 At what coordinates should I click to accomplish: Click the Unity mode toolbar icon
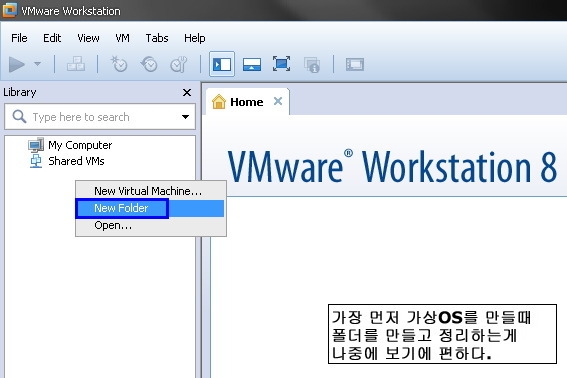[312, 65]
